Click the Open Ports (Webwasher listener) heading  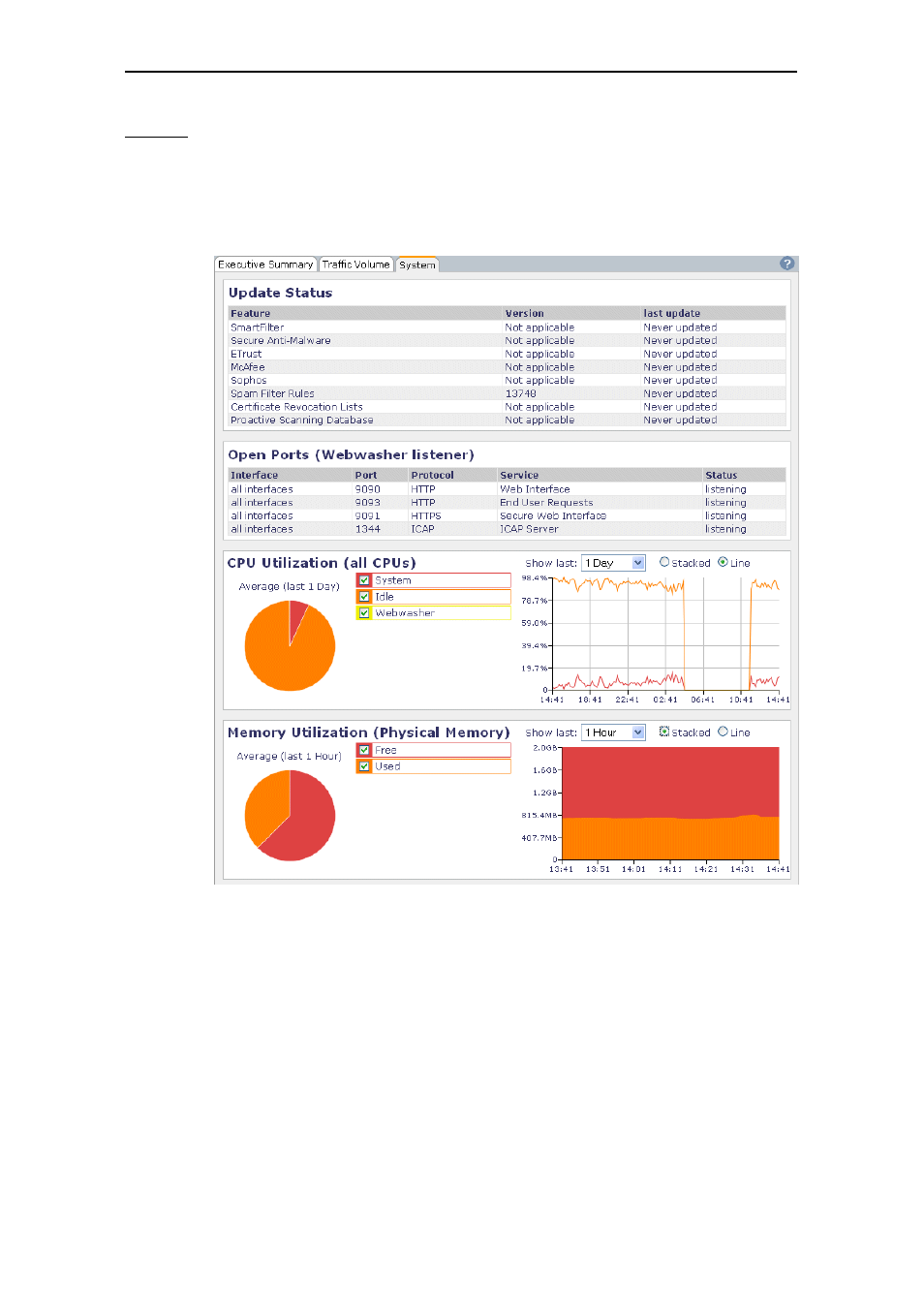click(352, 454)
